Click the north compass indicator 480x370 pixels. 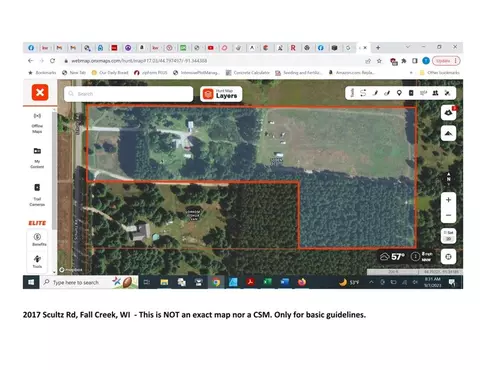[449, 178]
